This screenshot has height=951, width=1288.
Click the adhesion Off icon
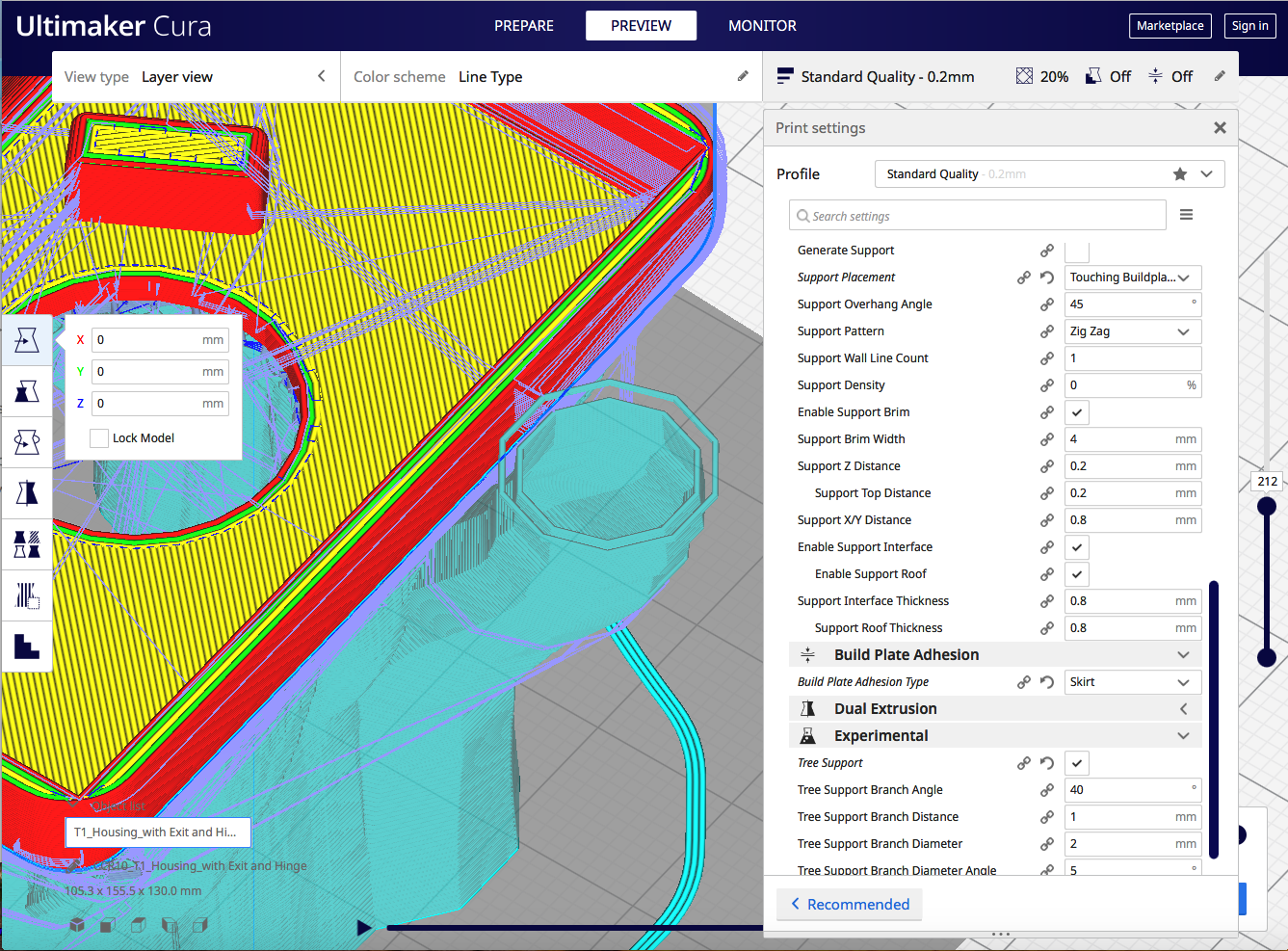[x=1155, y=76]
